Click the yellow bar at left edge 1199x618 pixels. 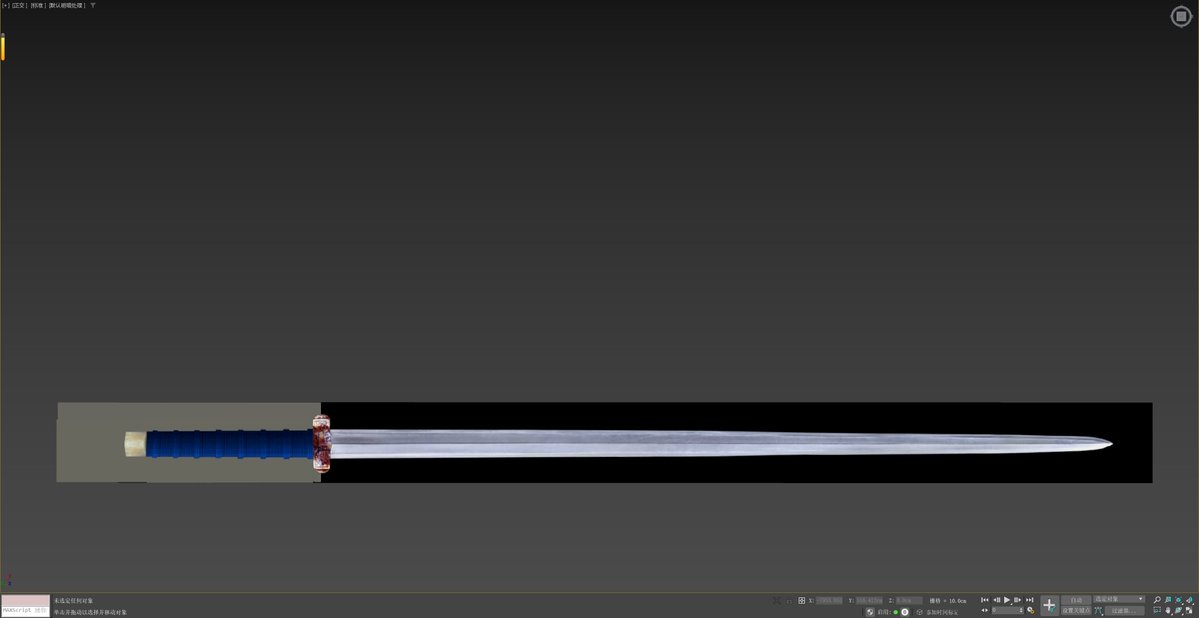3,47
